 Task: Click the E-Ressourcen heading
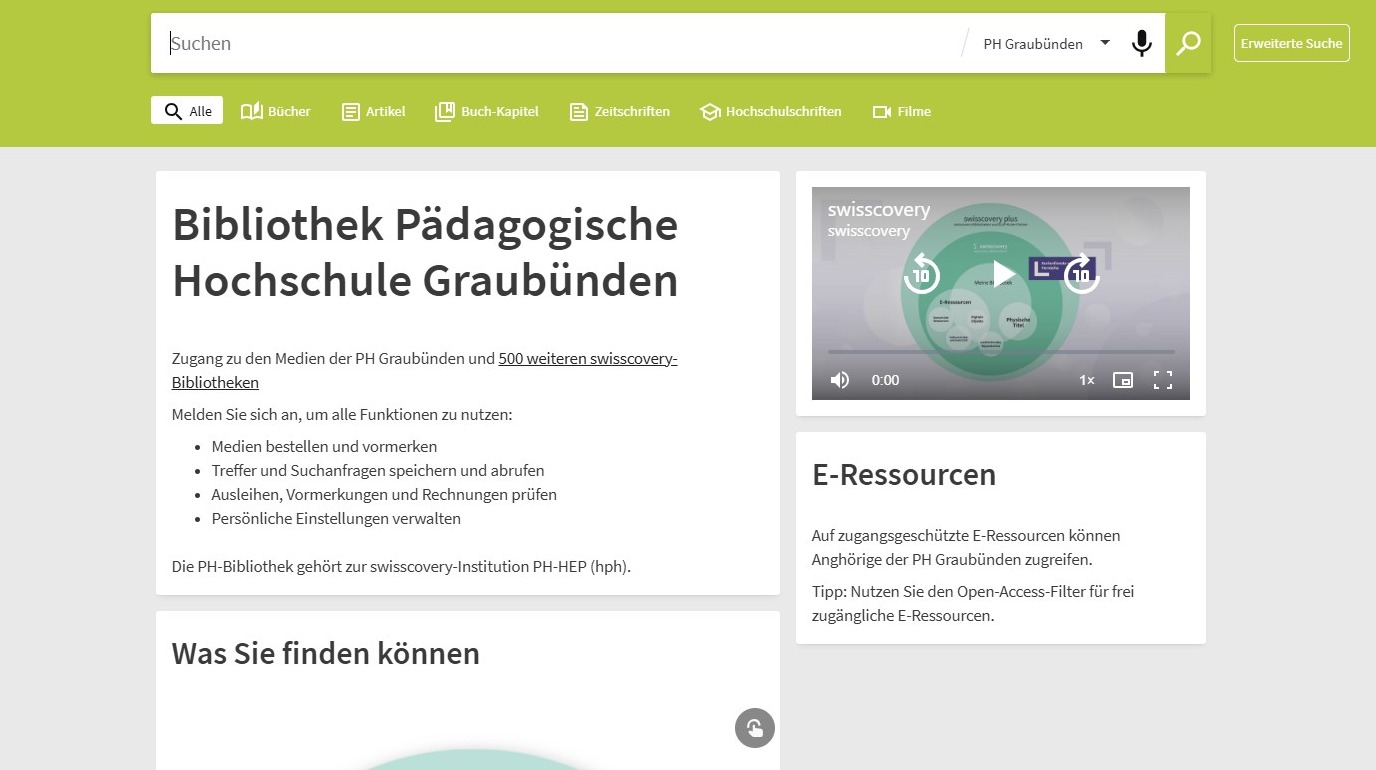[x=904, y=474]
